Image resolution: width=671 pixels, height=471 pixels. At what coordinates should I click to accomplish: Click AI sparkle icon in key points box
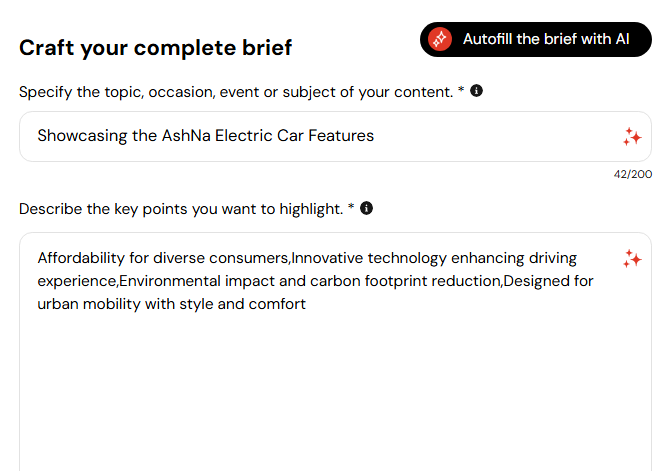[x=632, y=259]
